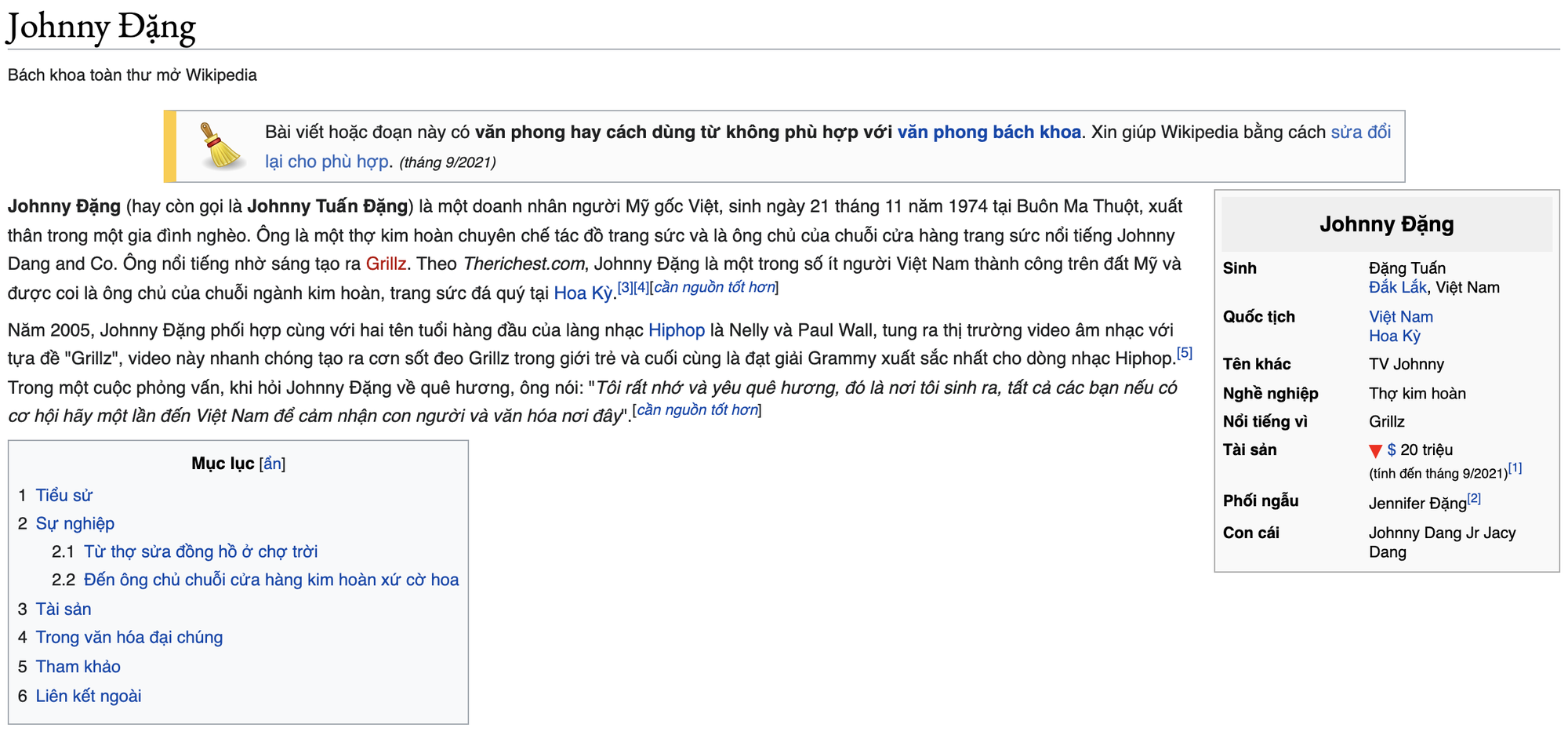The image size is (1568, 735).
Task: Jump to Tiểu sử section
Action: pyautogui.click(x=64, y=496)
